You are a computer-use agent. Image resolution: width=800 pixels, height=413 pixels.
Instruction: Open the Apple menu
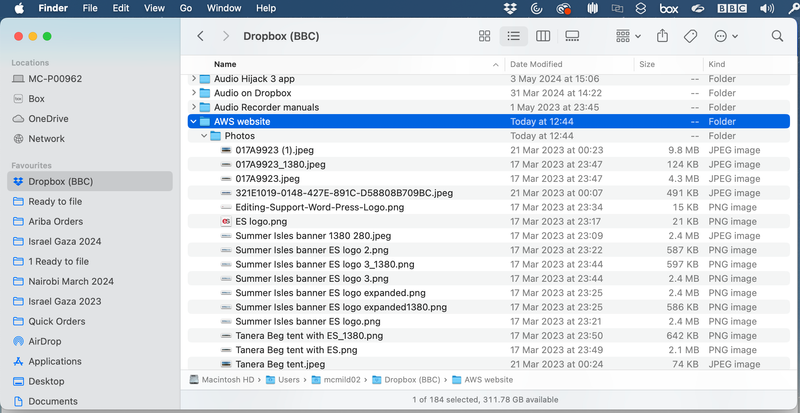(19, 8)
